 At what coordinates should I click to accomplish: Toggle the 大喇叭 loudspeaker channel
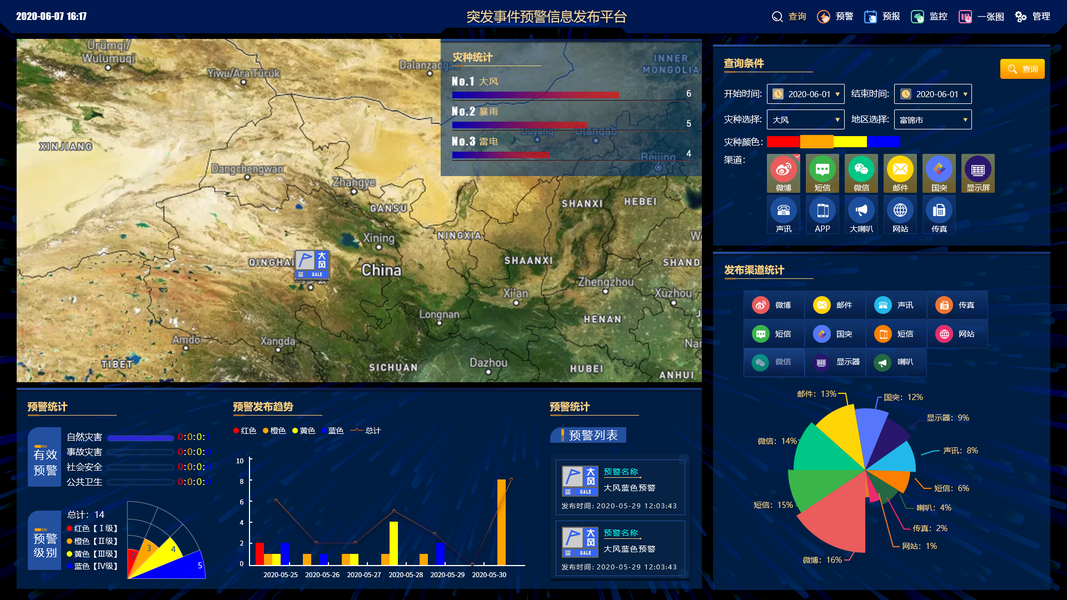pos(861,214)
